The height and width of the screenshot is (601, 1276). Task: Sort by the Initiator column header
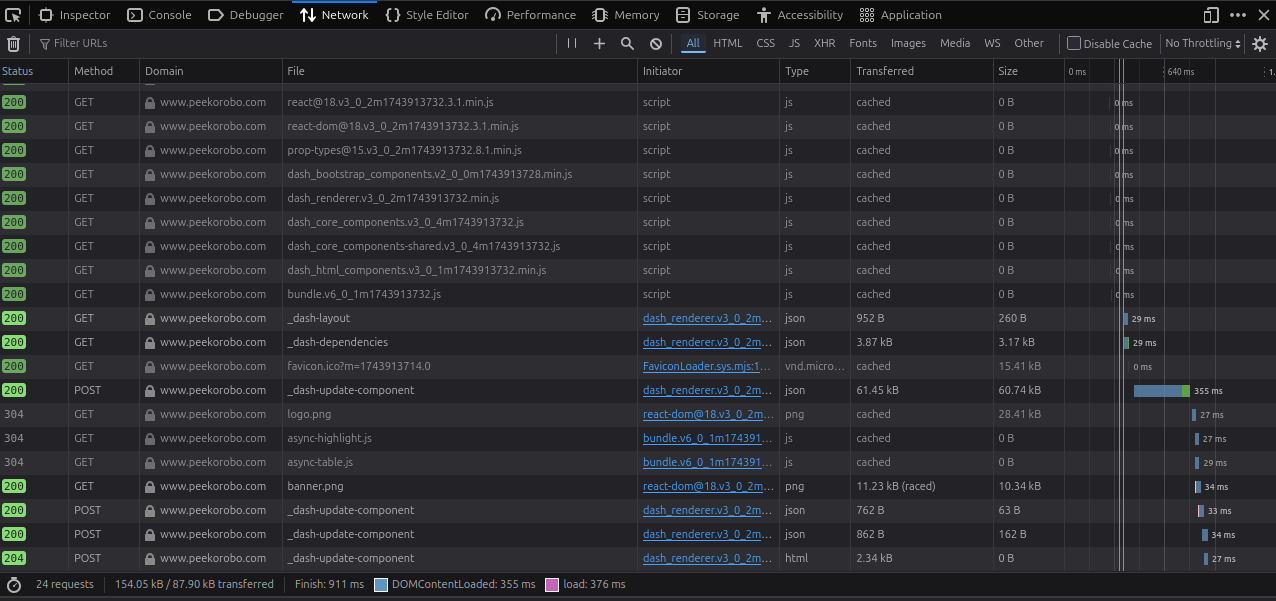click(x=708, y=71)
